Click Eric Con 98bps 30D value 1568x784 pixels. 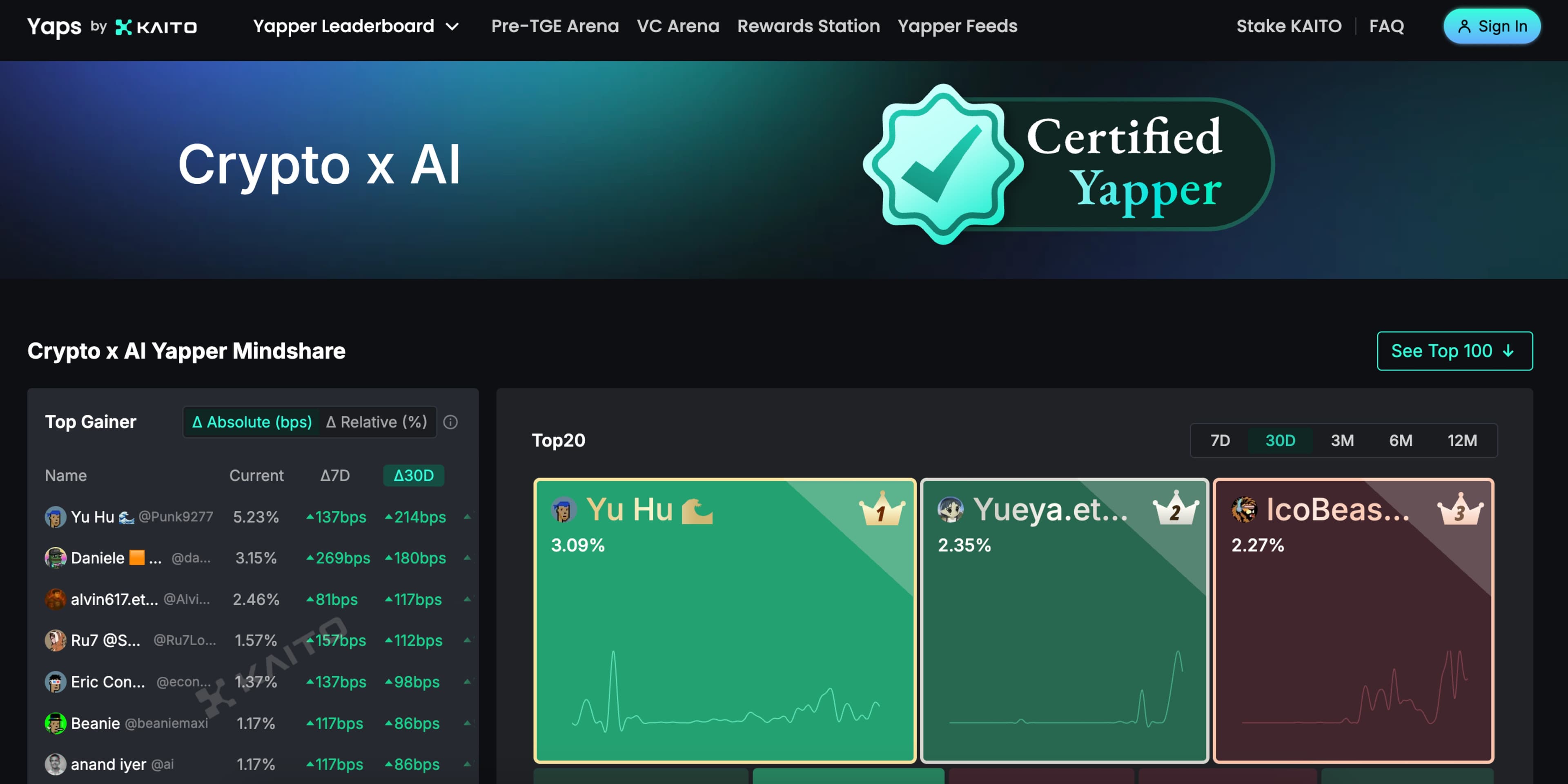[x=412, y=682]
